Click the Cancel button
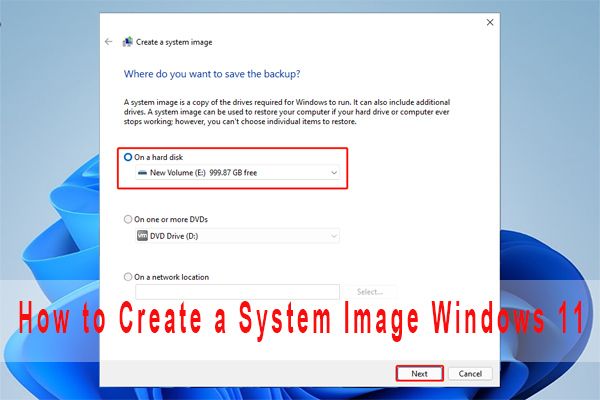This screenshot has height=400, width=600. tap(470, 374)
